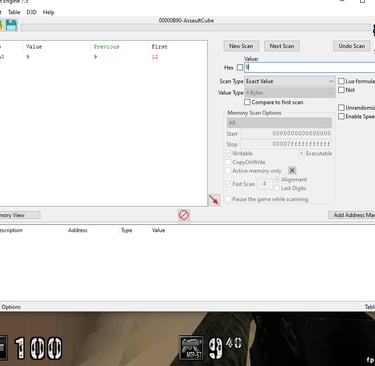Click the save floppy disk icon
Viewport: 375px width, 366px height.
tap(11, 25)
